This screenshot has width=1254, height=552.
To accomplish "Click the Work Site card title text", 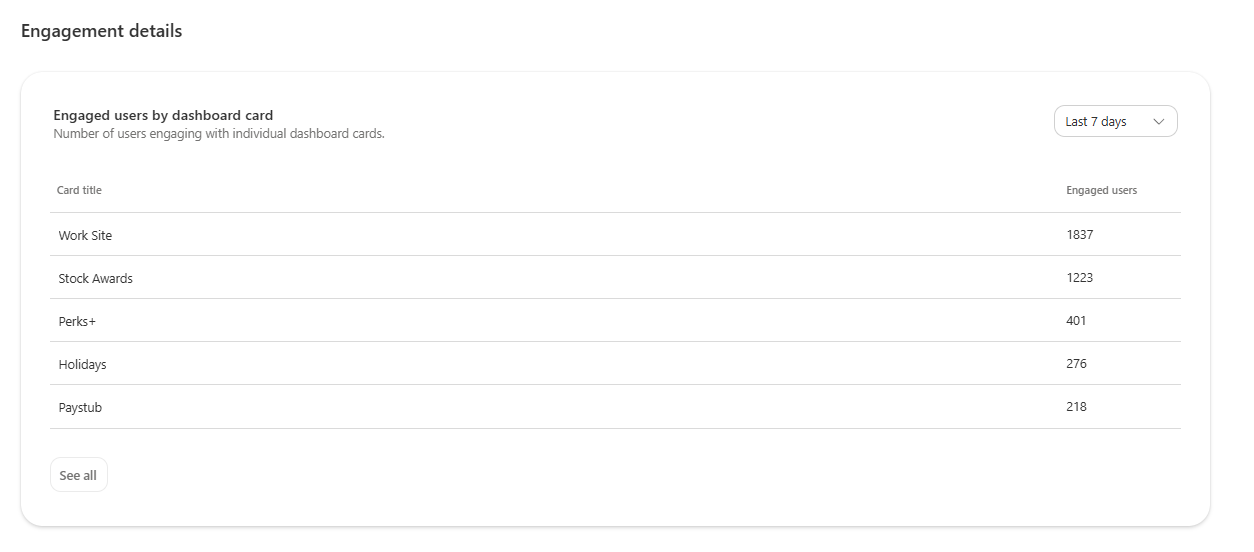I will 85,236.
